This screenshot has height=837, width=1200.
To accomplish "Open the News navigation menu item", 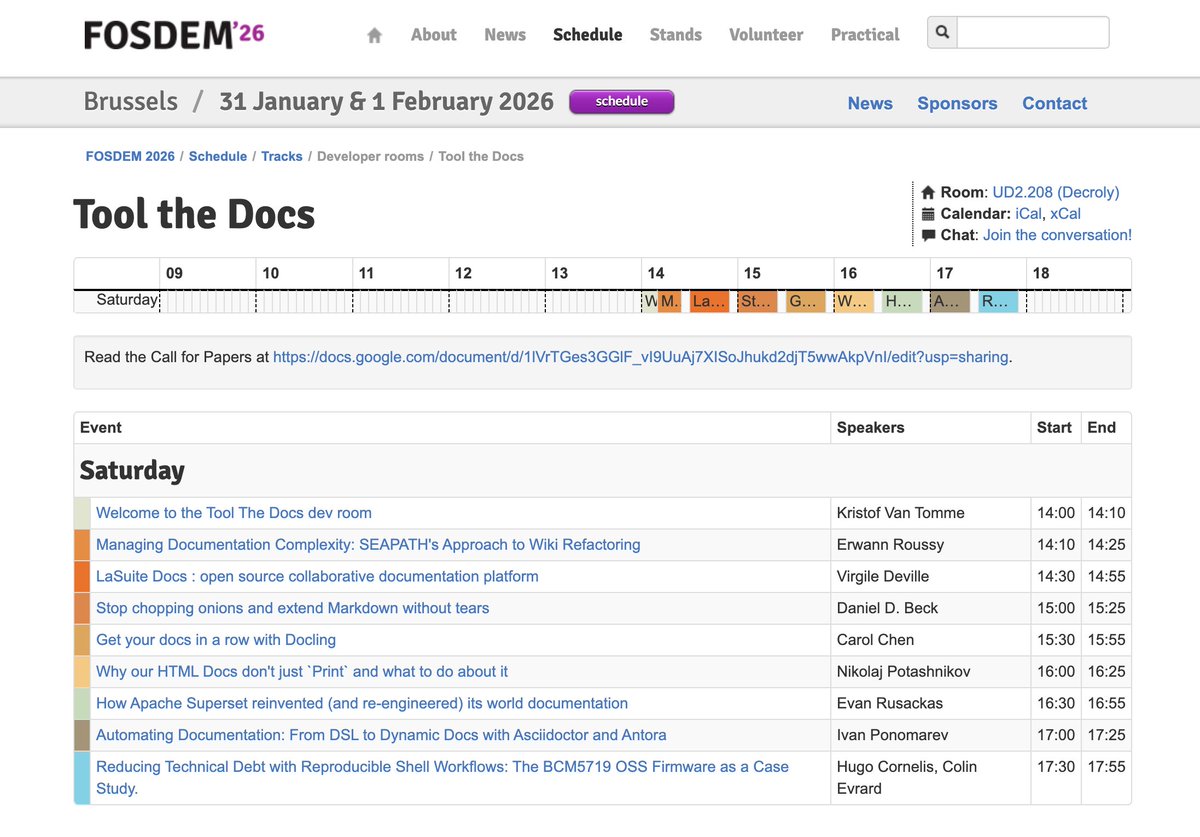I will (x=505, y=34).
